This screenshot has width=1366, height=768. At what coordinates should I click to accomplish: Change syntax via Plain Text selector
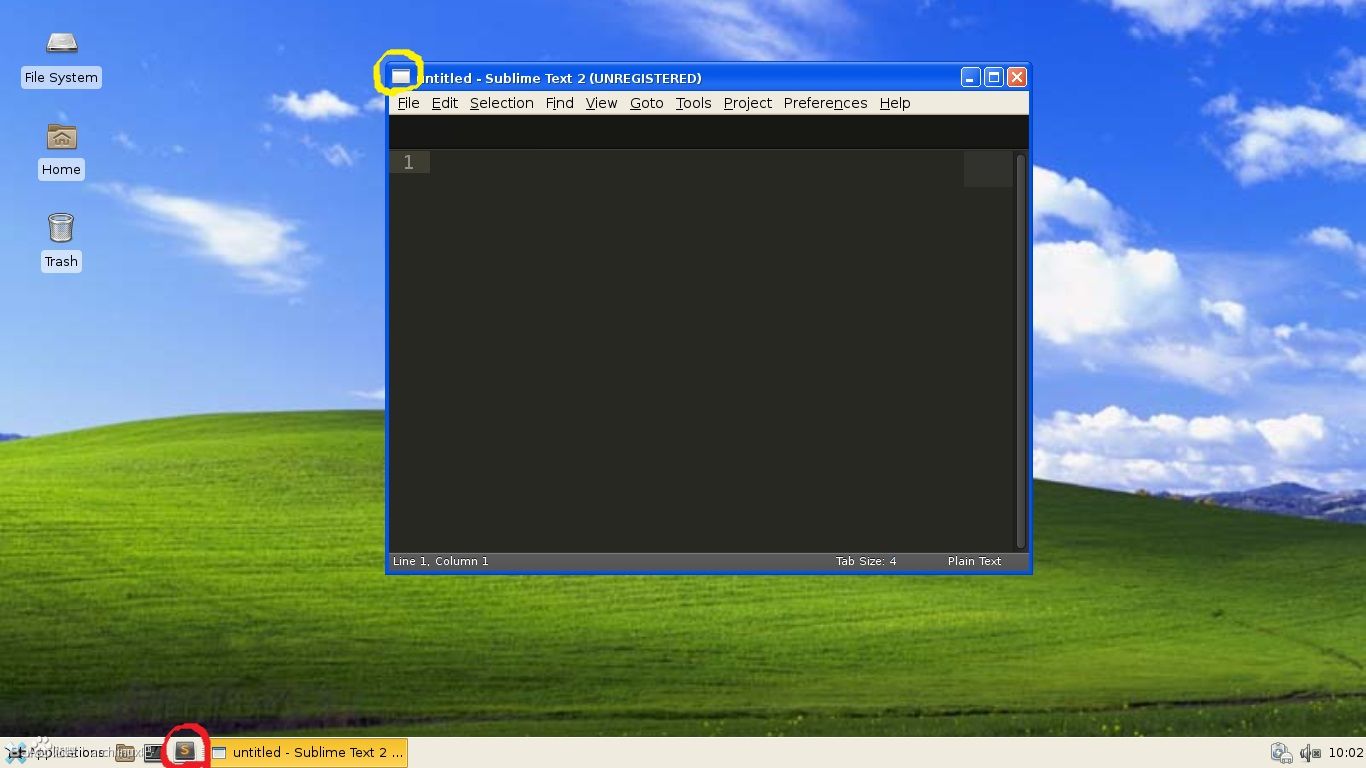point(974,561)
